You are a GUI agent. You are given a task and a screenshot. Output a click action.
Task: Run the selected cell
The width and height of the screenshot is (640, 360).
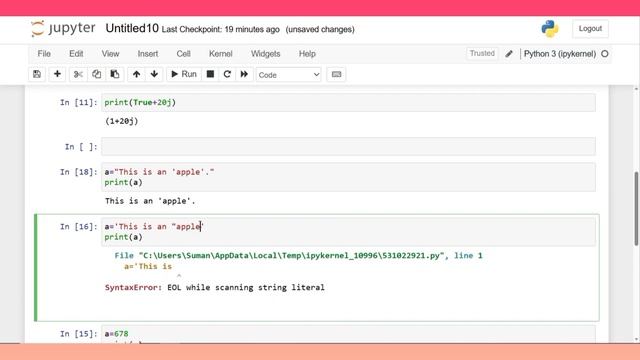click(x=184, y=74)
